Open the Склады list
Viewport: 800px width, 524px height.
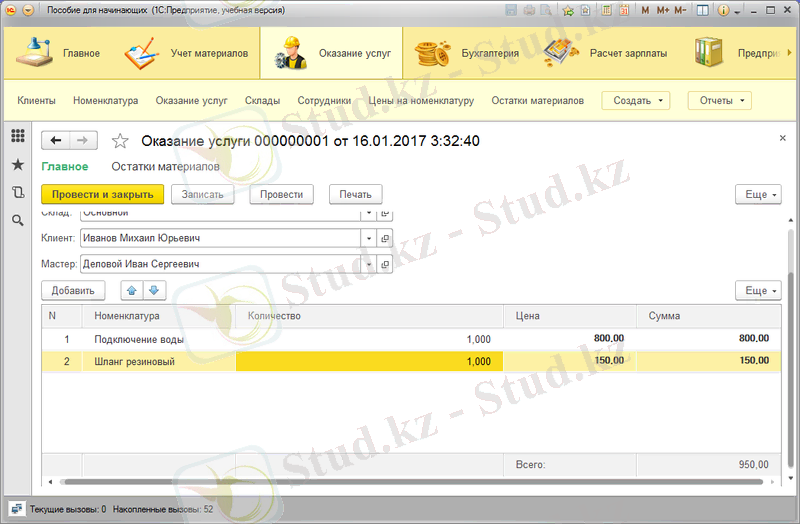click(x=262, y=101)
